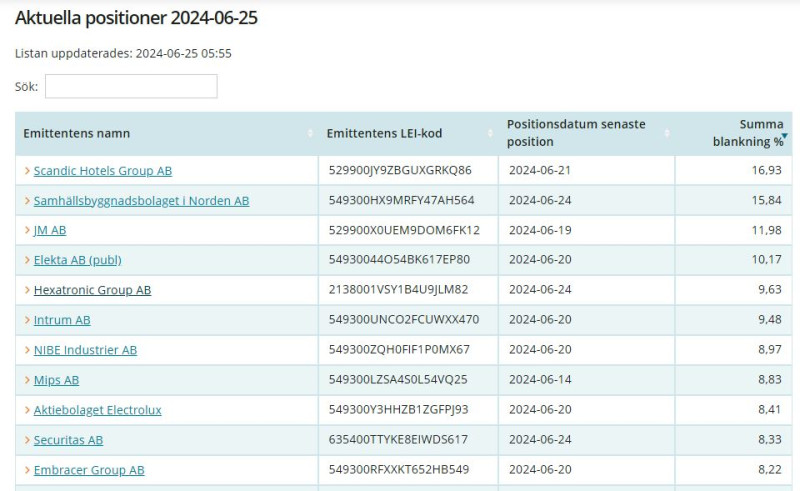Expand the Elekta AB (publ) row chevron
Viewport: 800px width, 491px height.
(x=28, y=260)
